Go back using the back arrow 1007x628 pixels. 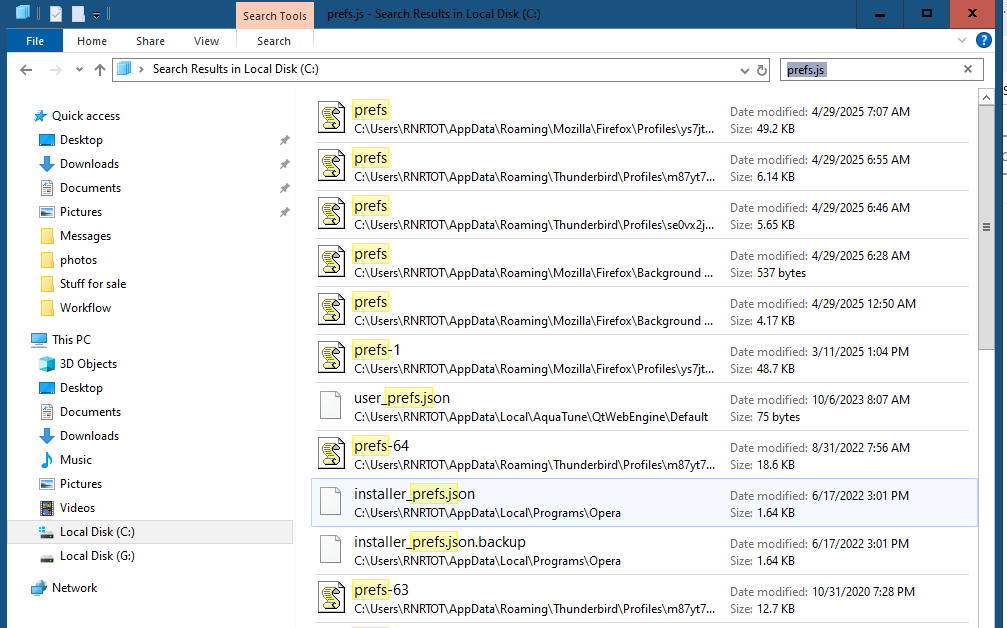coord(26,69)
